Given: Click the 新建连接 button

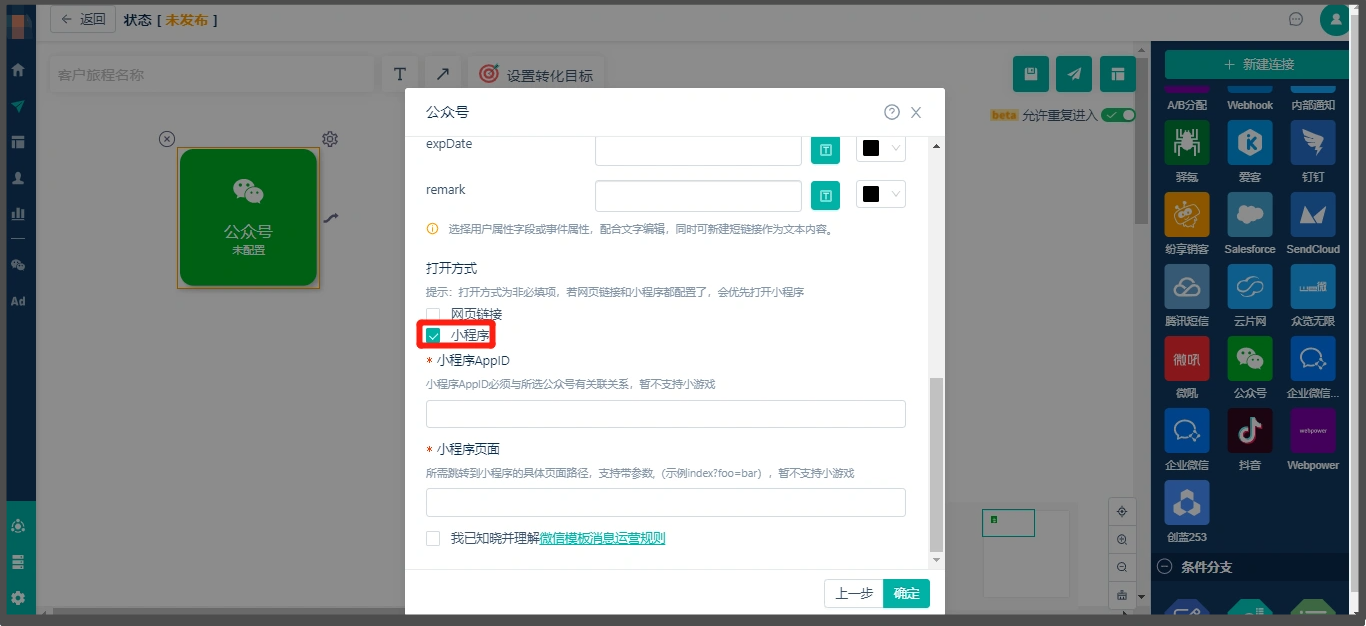Looking at the screenshot, I should click(1258, 64).
